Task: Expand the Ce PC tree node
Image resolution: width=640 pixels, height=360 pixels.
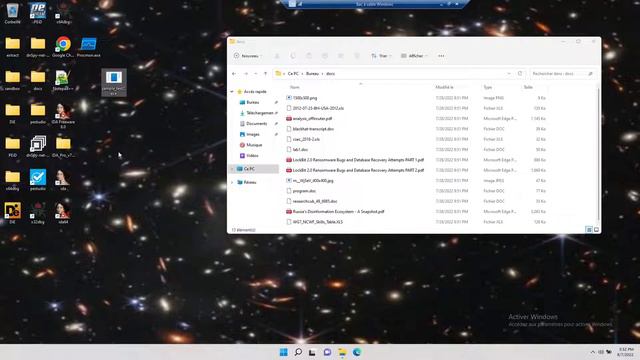Action: pos(232,169)
